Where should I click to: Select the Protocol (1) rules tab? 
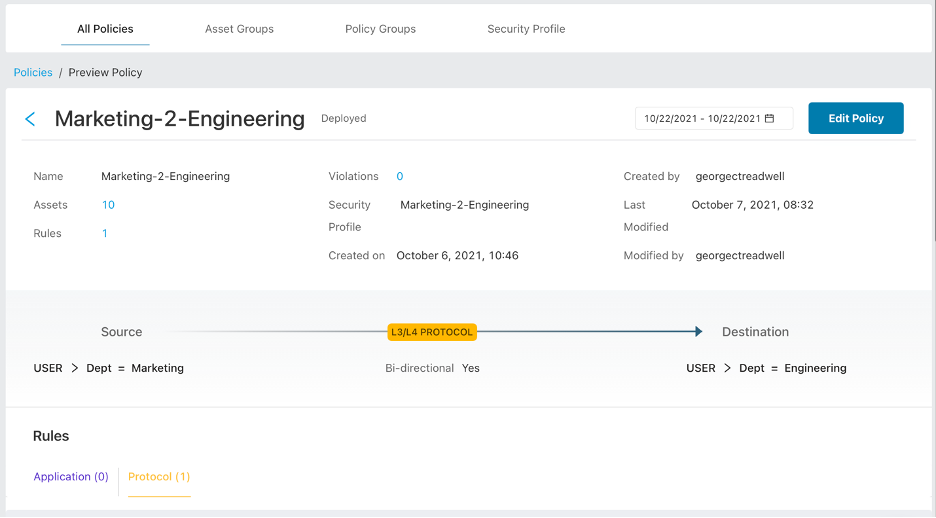pyautogui.click(x=159, y=476)
